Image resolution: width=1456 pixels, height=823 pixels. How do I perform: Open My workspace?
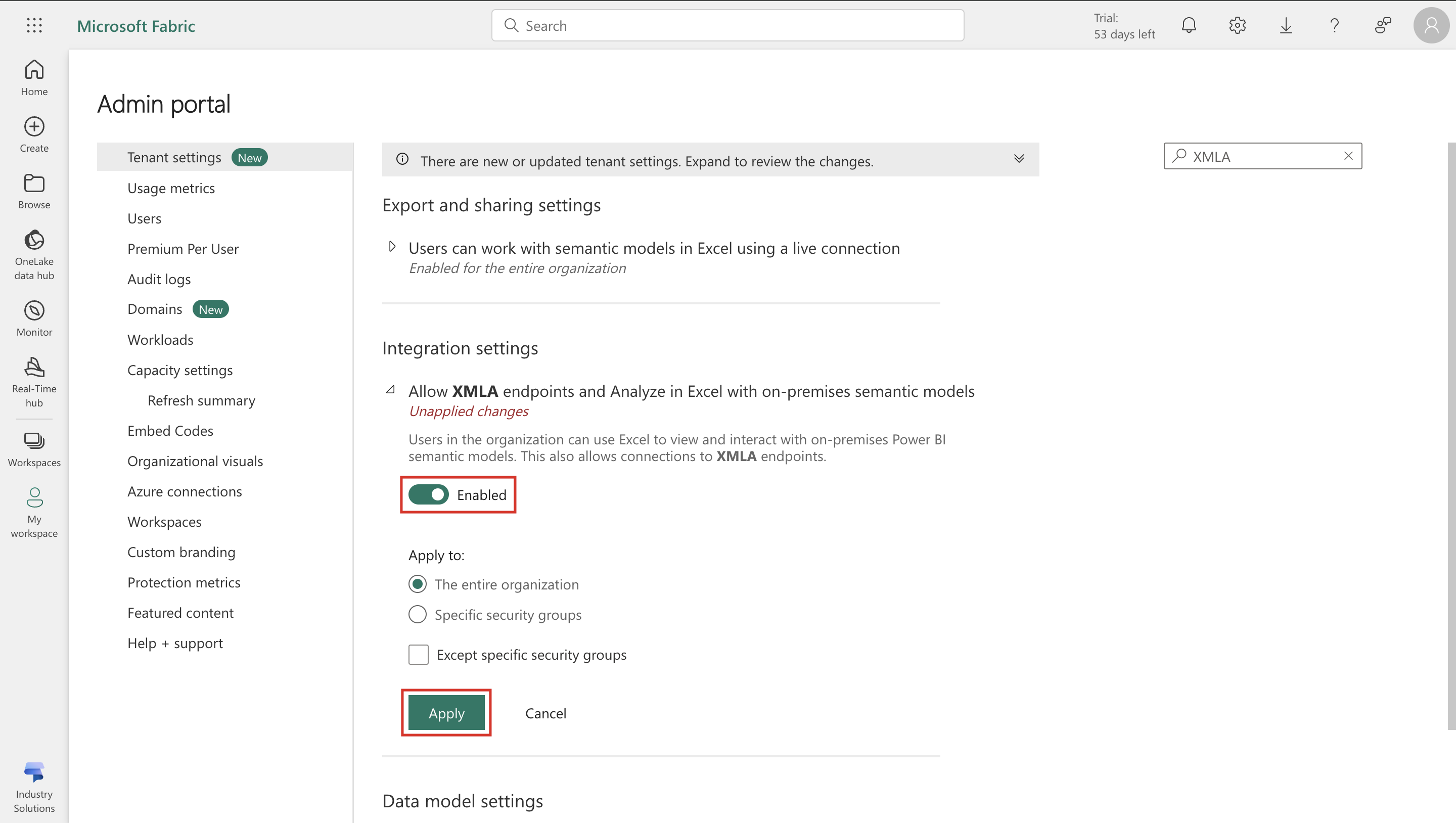(x=34, y=512)
